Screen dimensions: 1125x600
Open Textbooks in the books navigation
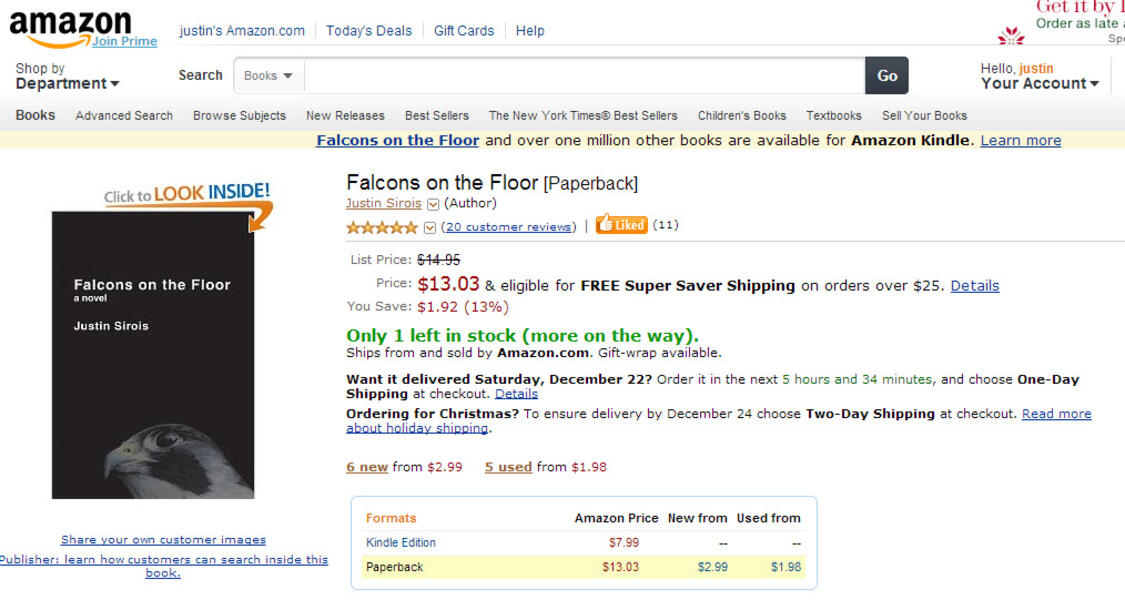[833, 116]
